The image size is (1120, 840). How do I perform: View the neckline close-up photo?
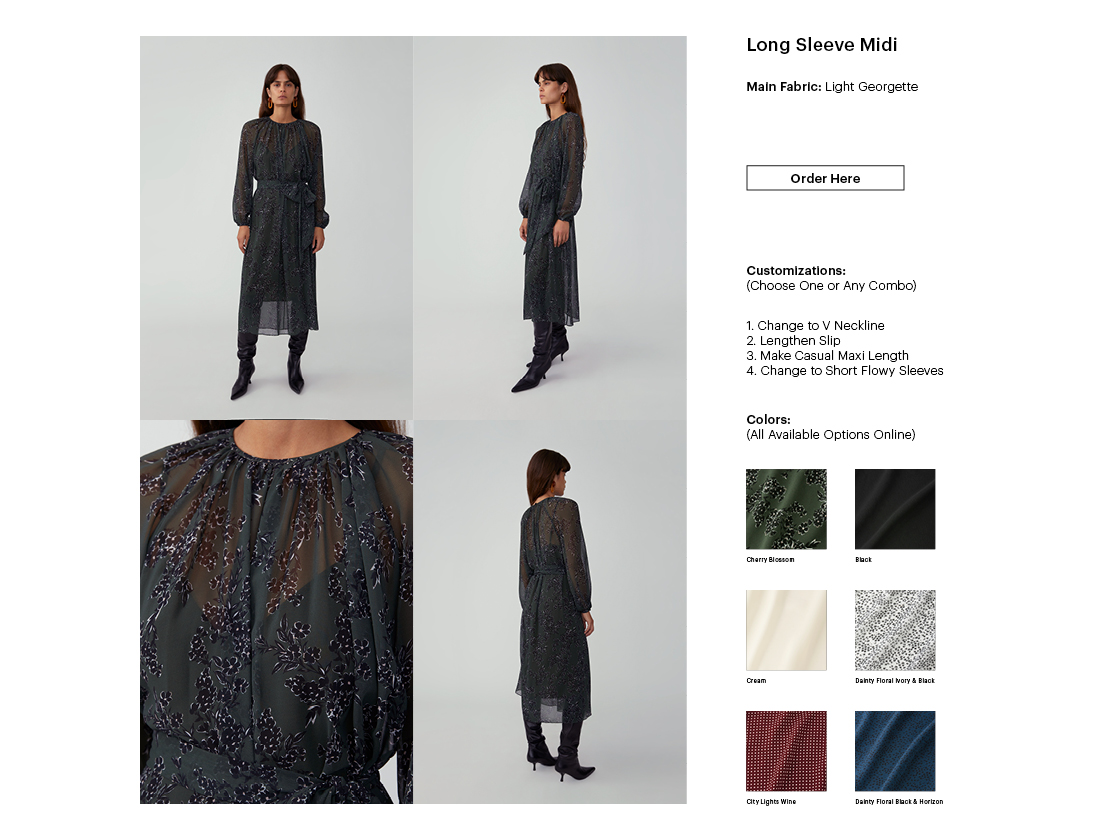click(276, 612)
